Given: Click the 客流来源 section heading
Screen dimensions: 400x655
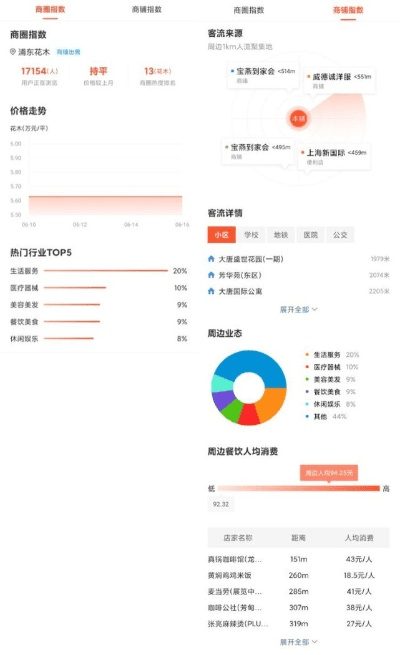Looking at the screenshot, I should pyautogui.click(x=225, y=33).
